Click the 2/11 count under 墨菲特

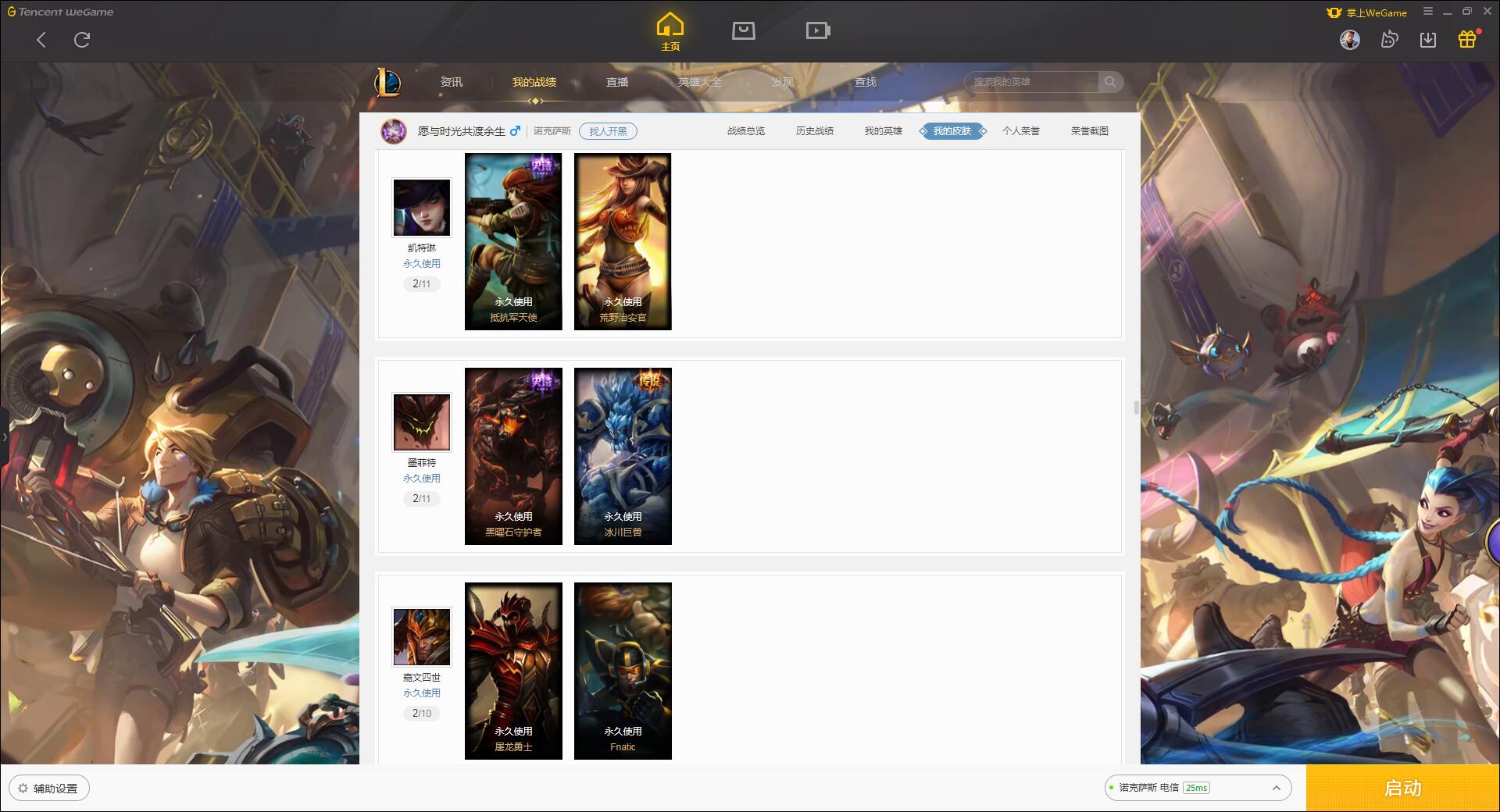click(x=422, y=499)
